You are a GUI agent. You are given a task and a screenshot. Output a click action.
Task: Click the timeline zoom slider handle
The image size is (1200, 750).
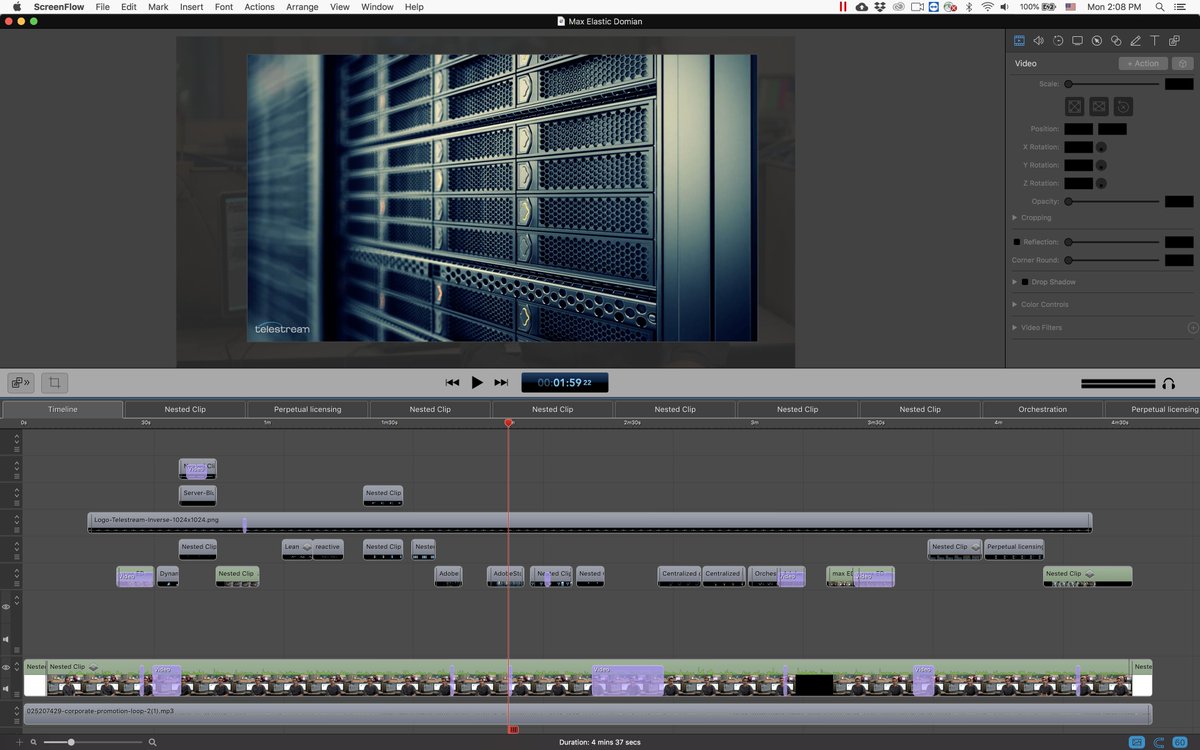(x=71, y=742)
